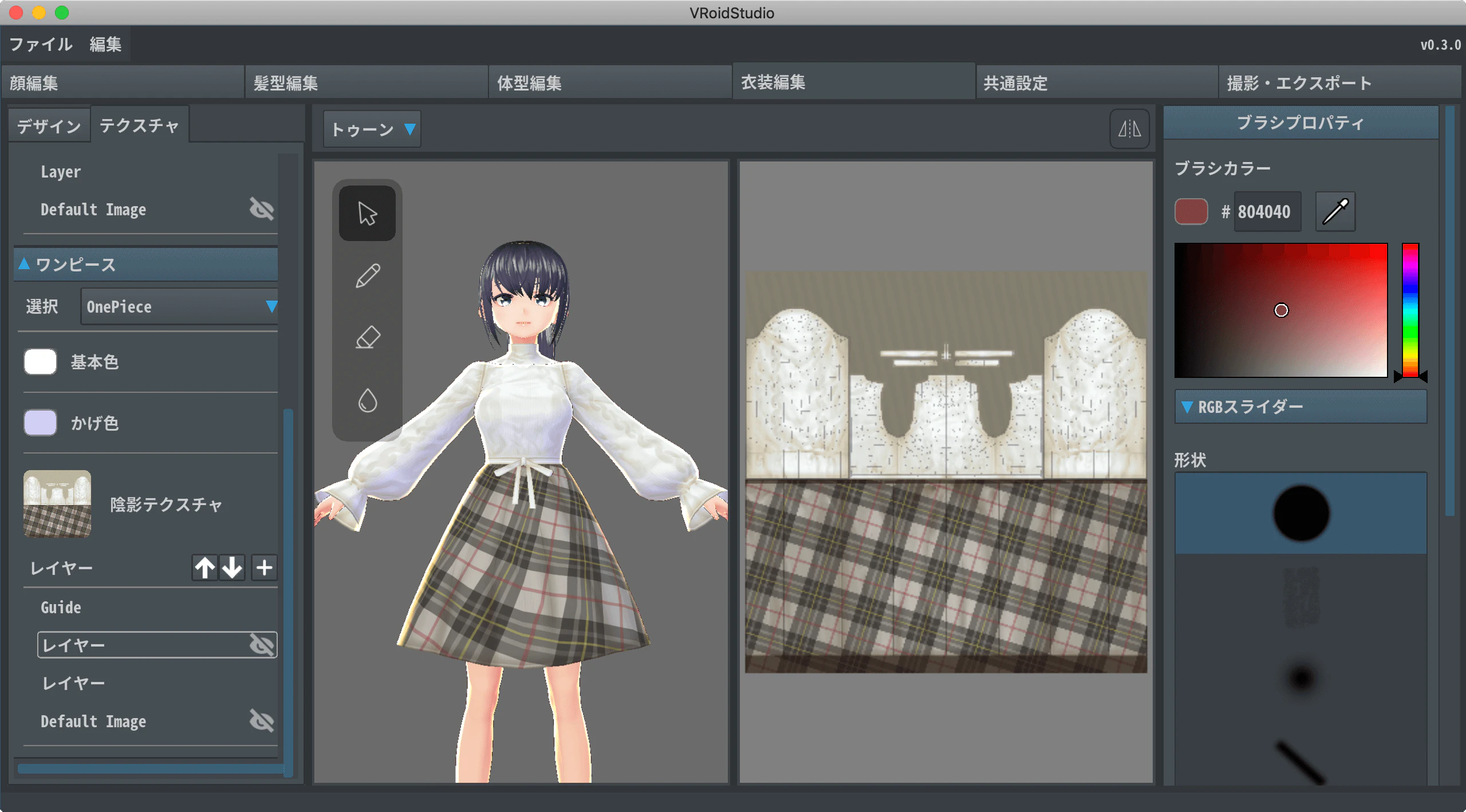
Task: Select the Layer row at top
Action: pyautogui.click(x=157, y=171)
